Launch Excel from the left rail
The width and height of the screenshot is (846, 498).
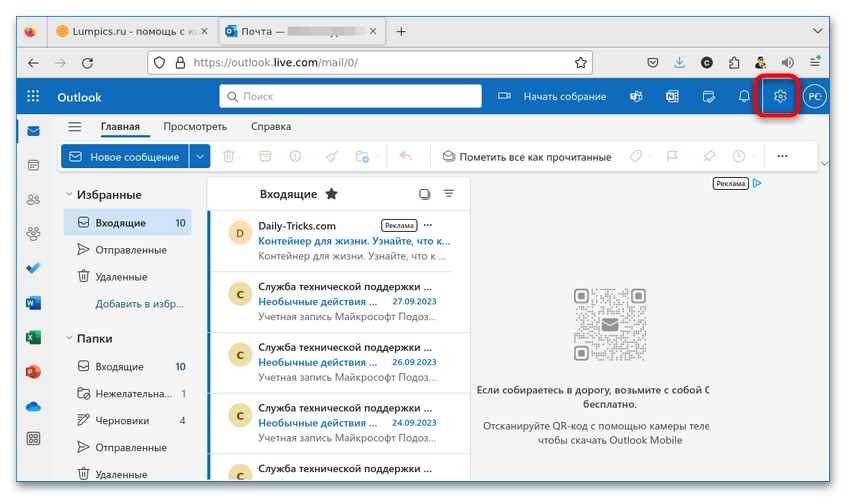point(33,337)
